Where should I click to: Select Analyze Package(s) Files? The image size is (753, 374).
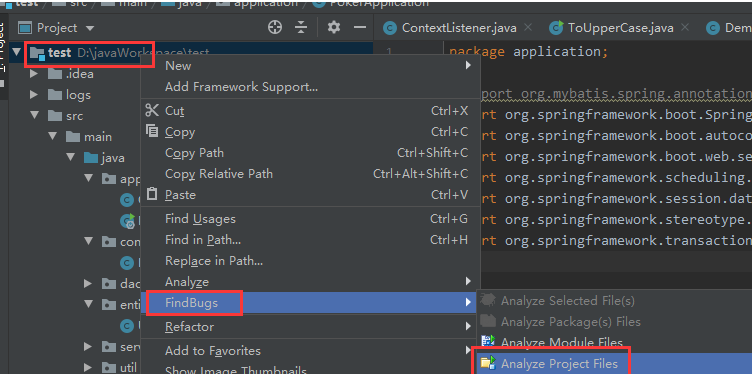coord(614,322)
